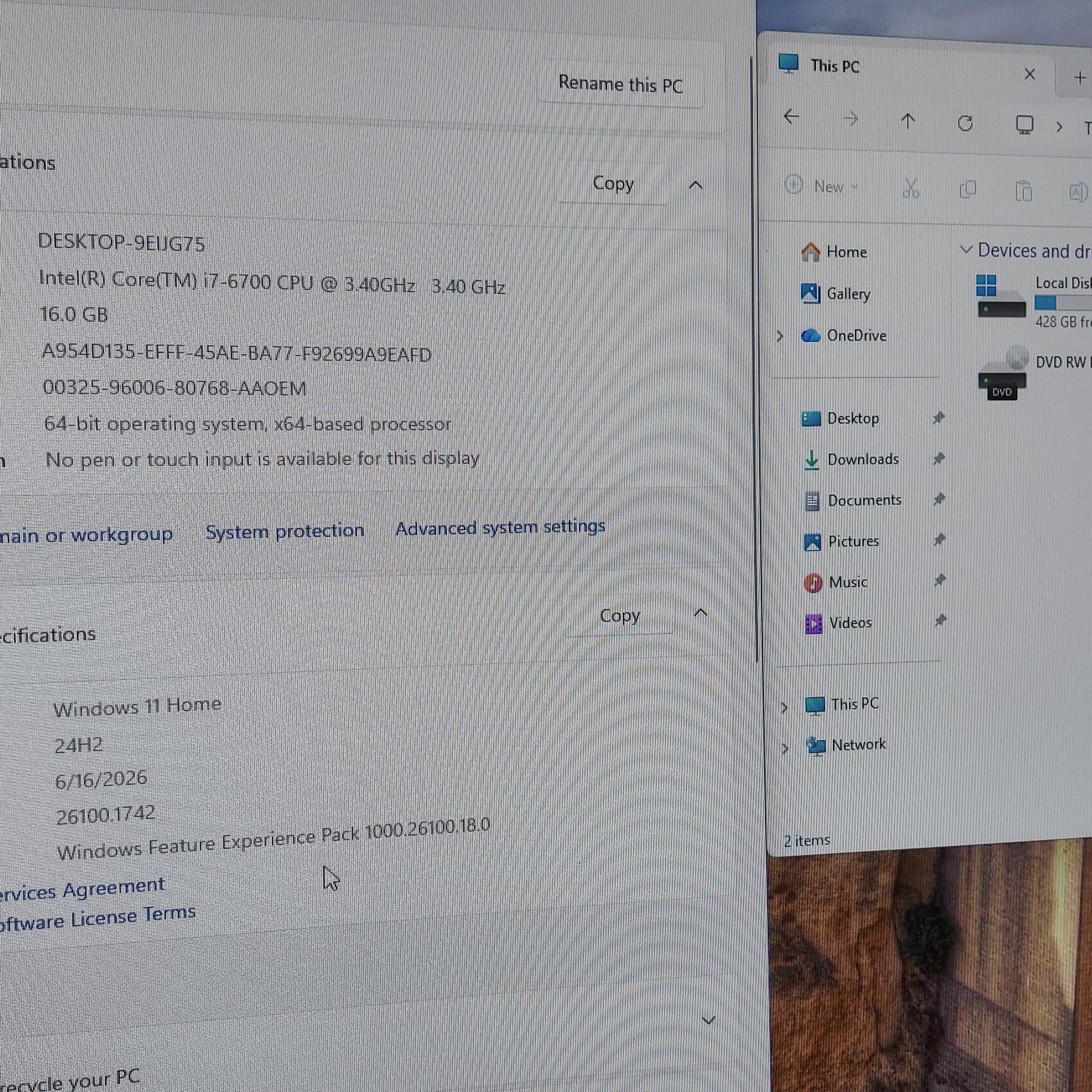Click the pin icon beside Pictures
1092x1092 pixels.
tap(940, 540)
